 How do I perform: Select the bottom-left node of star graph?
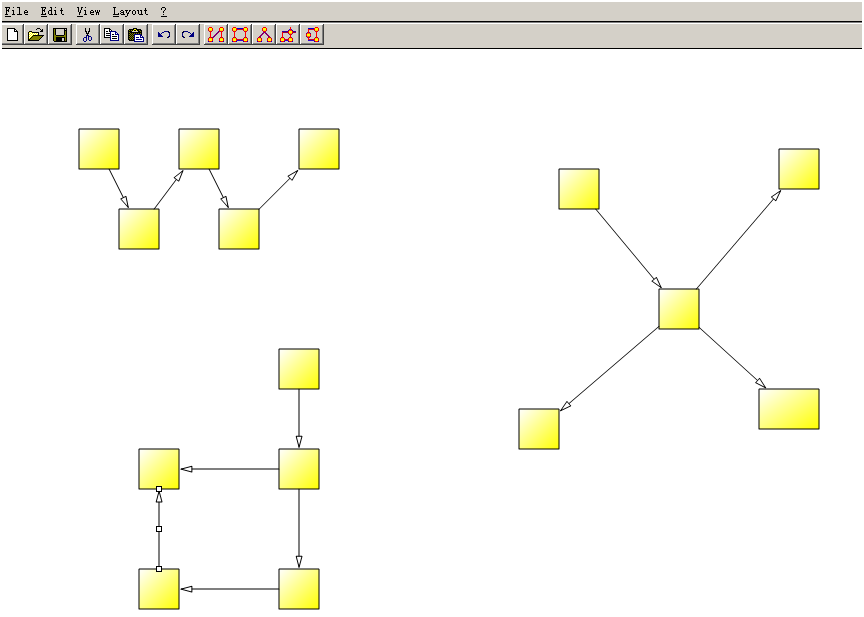[539, 429]
